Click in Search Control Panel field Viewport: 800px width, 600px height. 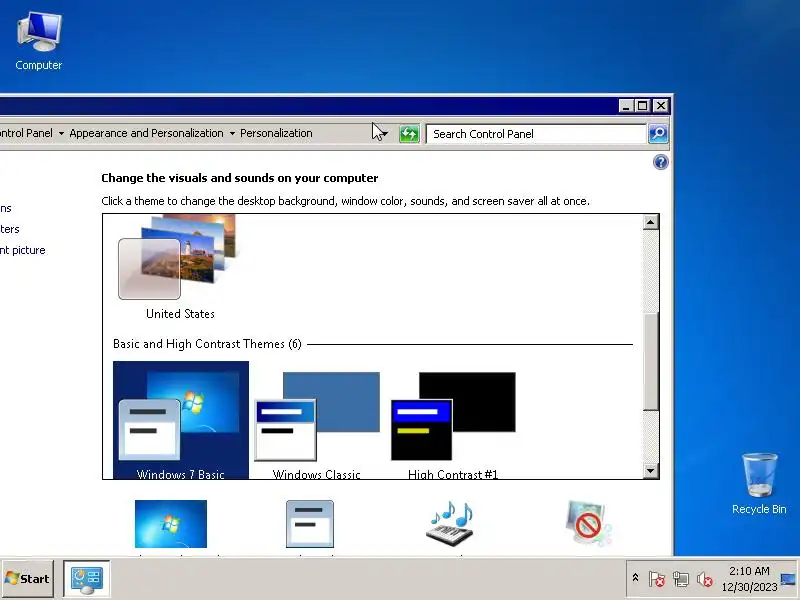(536, 134)
